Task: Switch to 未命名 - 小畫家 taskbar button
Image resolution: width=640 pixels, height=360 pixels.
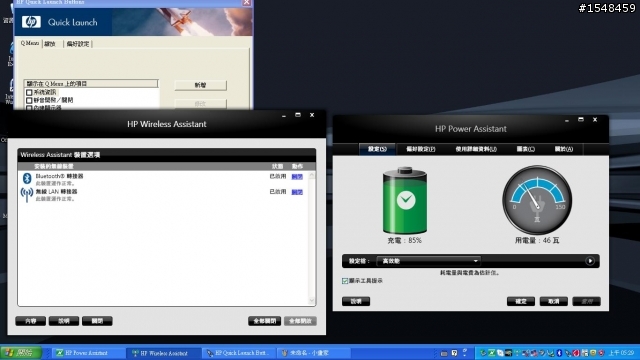Action: click(313, 353)
